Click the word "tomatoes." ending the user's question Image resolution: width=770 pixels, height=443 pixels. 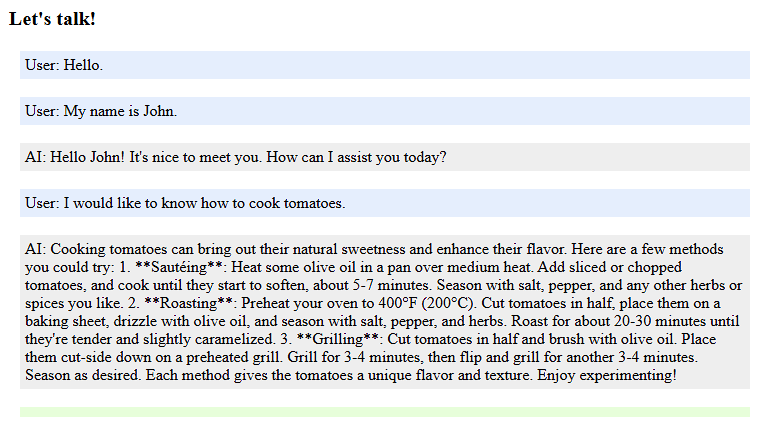coord(313,203)
